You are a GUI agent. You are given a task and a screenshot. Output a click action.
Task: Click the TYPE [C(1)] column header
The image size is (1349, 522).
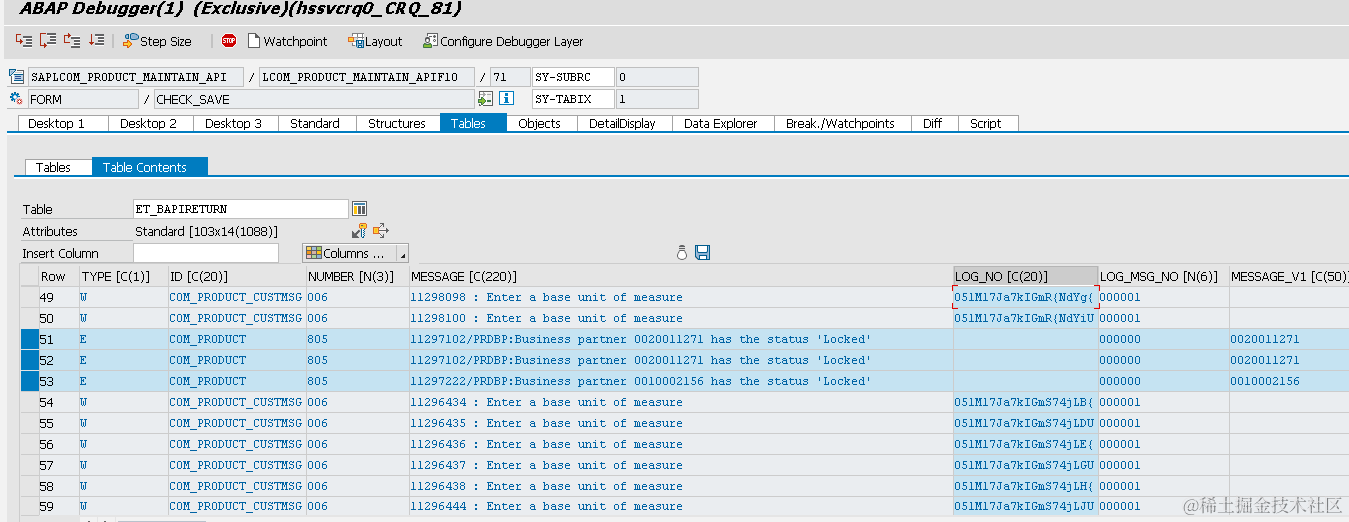click(x=123, y=276)
